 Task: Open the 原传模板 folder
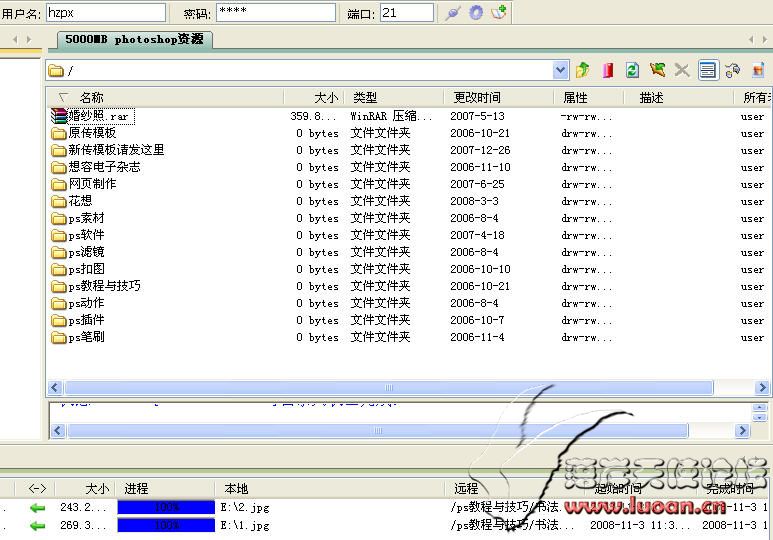84,133
